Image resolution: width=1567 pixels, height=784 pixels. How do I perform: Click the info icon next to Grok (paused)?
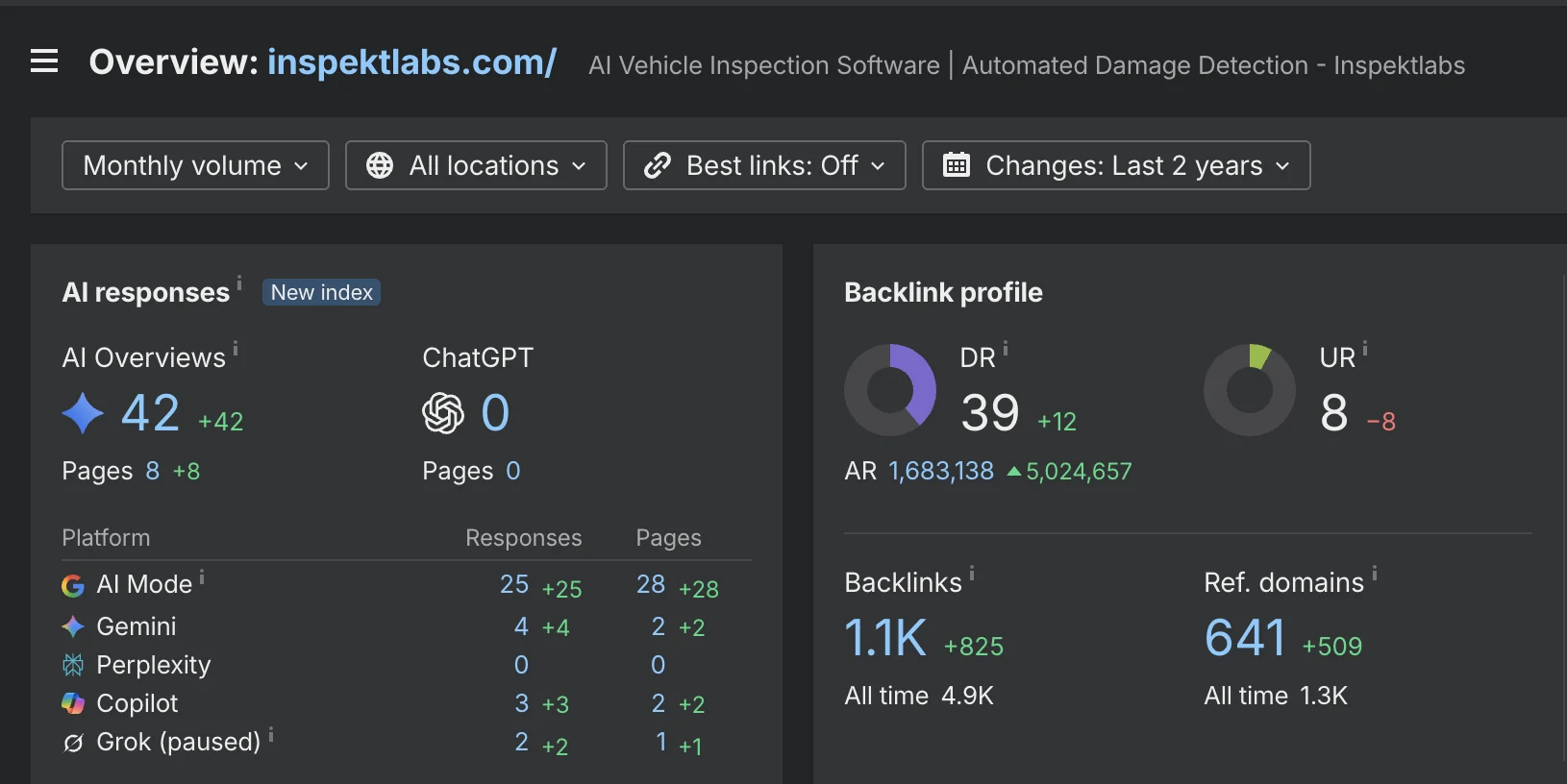pos(271,734)
